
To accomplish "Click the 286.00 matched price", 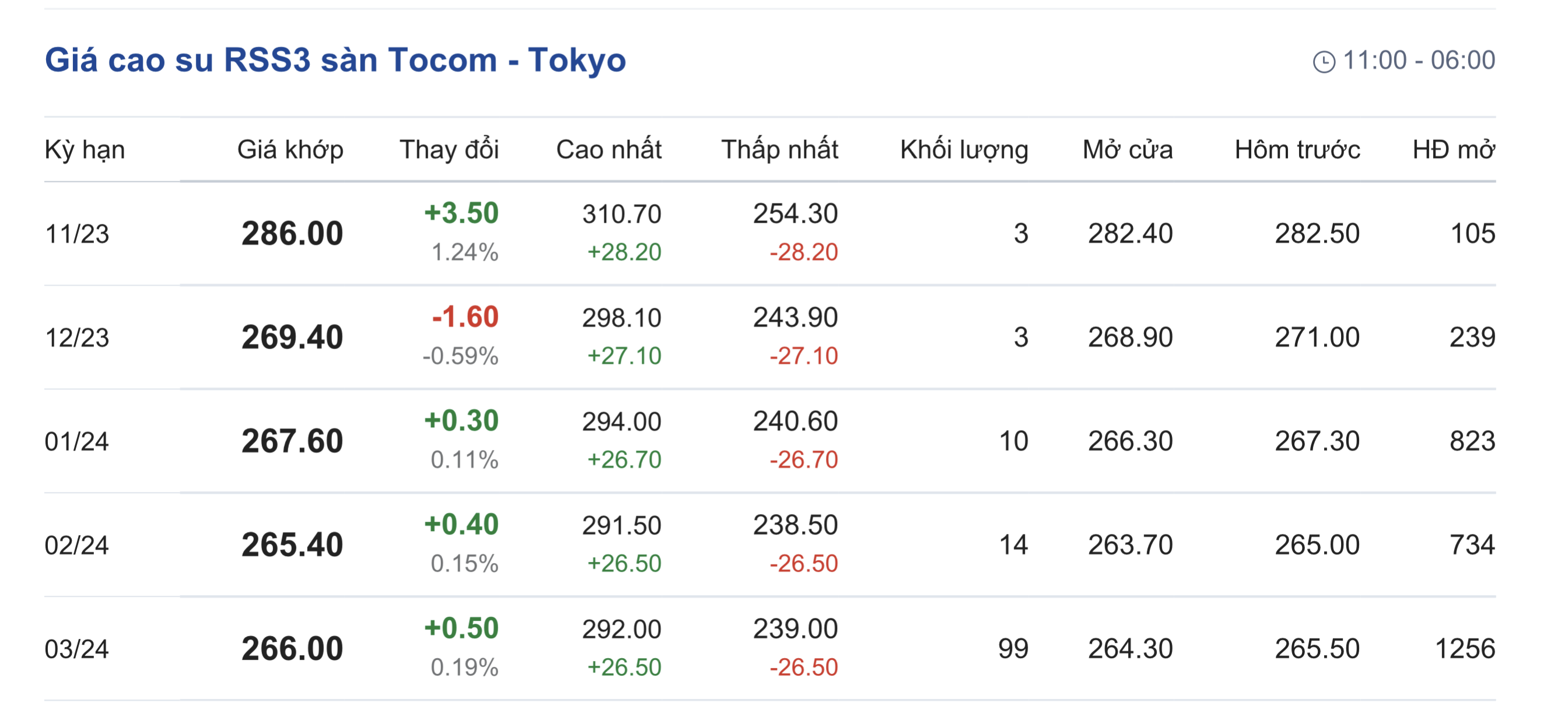I will coord(292,234).
